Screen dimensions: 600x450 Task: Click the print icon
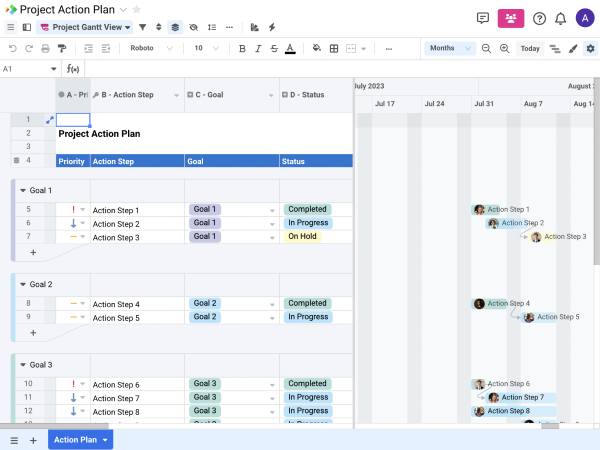[46, 48]
